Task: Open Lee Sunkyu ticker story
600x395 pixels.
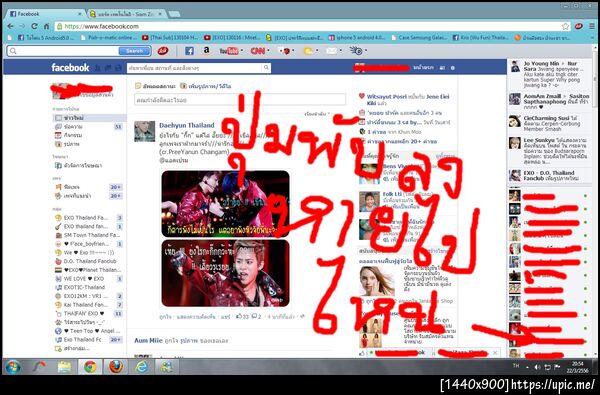Action: point(549,151)
